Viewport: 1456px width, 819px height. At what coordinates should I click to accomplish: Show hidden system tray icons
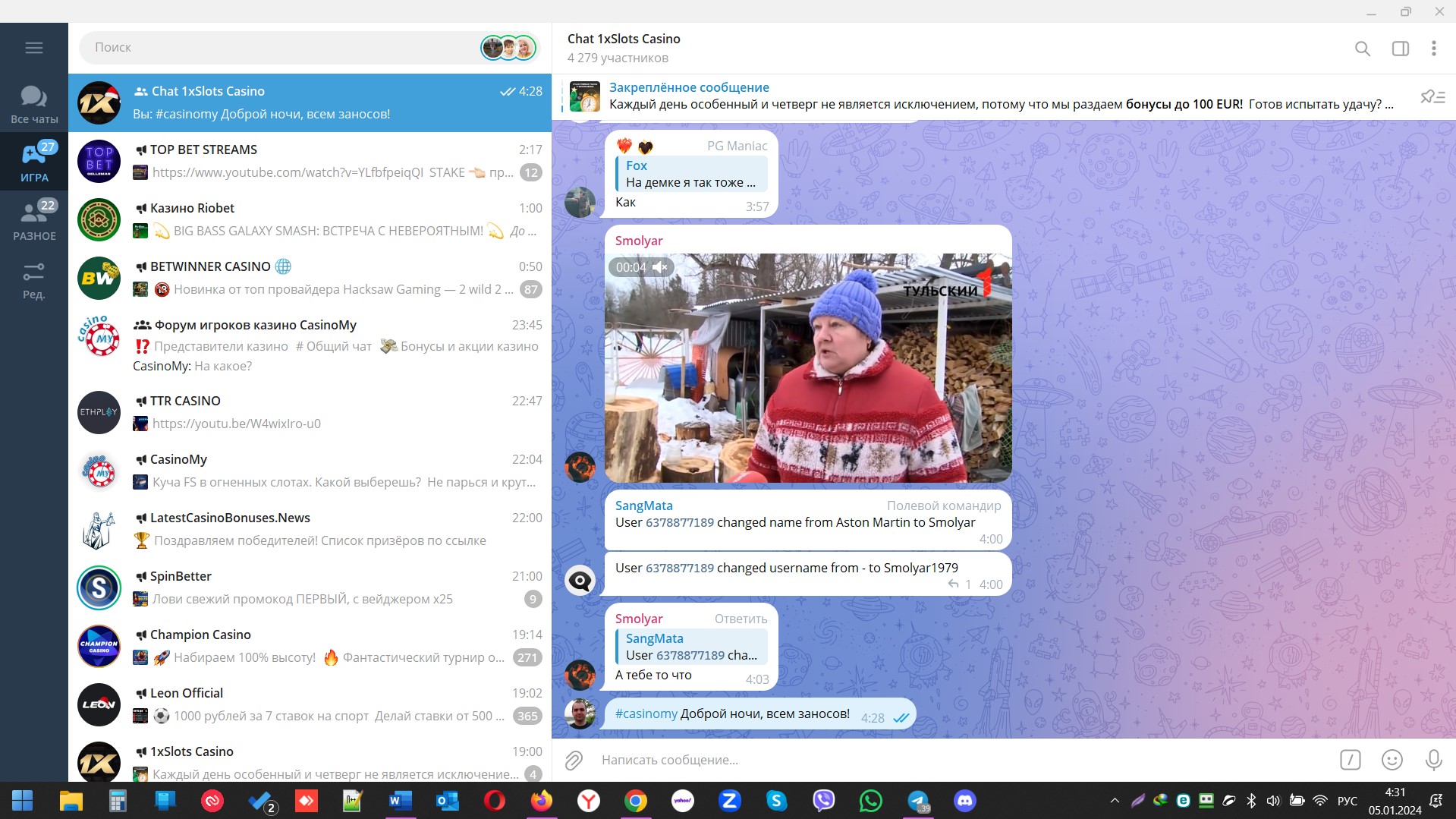tap(1114, 801)
